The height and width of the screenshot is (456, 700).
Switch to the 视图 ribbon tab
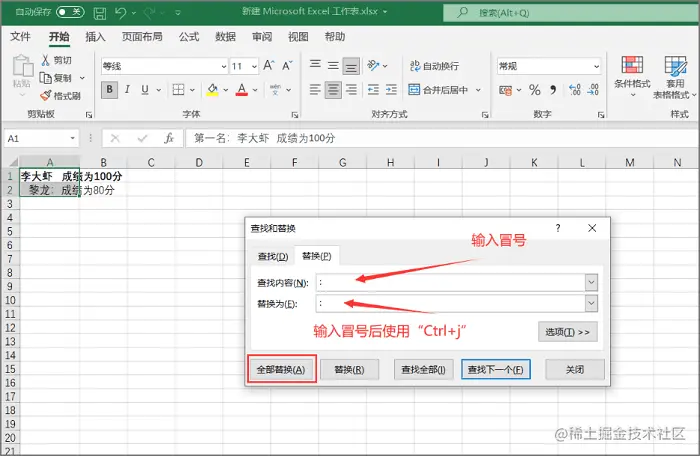(x=298, y=37)
